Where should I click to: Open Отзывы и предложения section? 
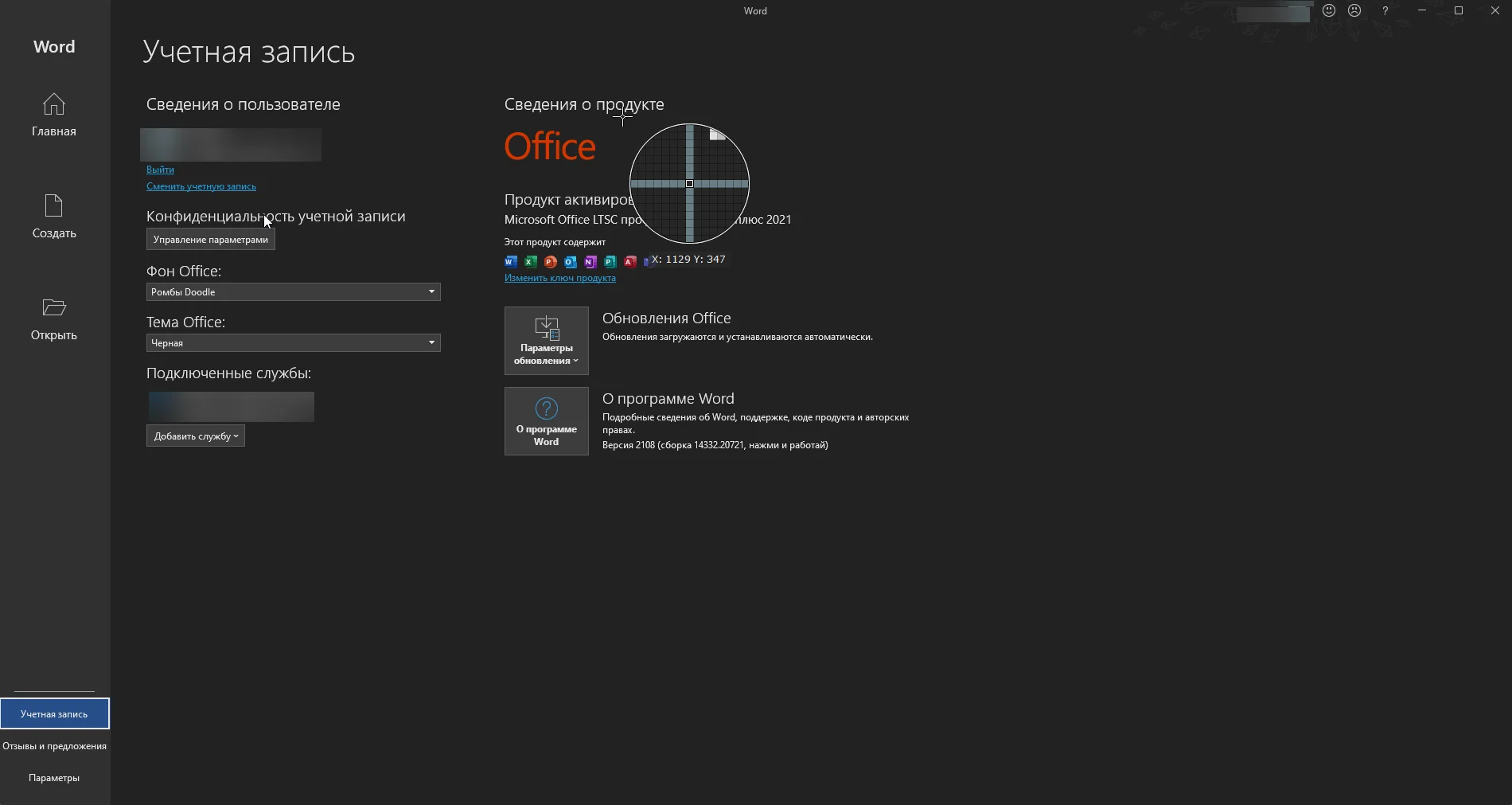(x=54, y=746)
